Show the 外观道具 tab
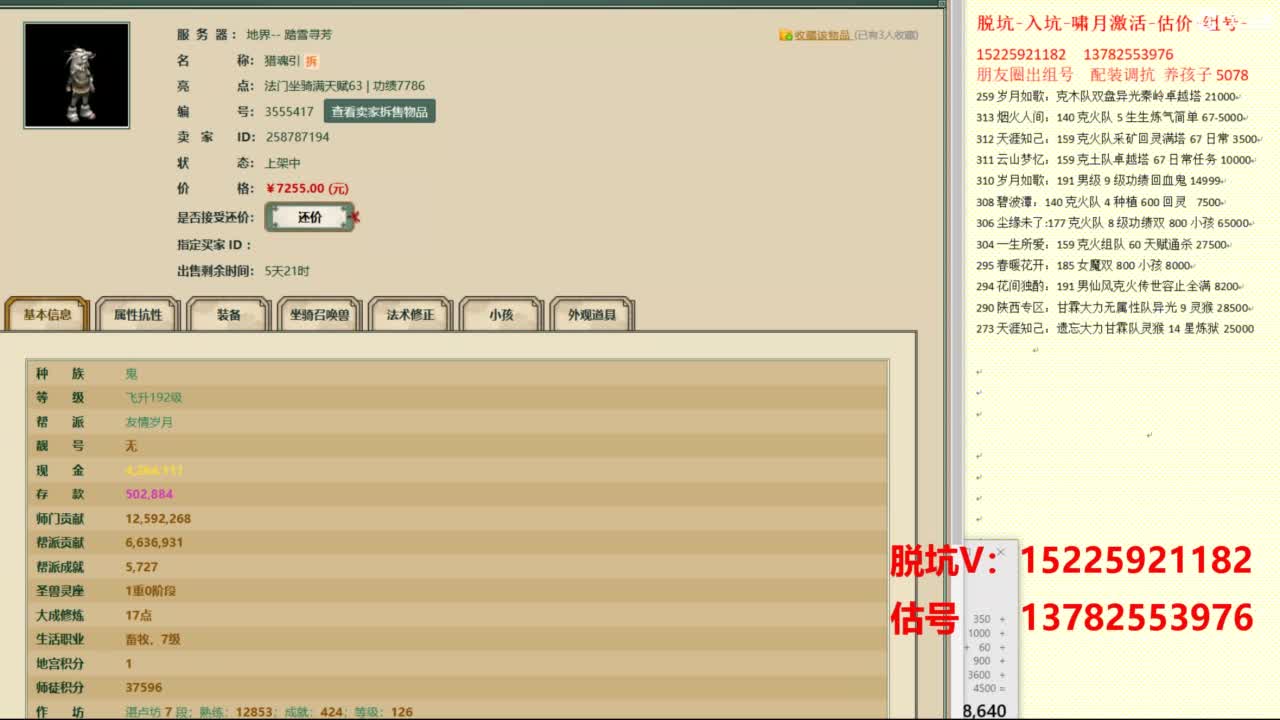Viewport: 1280px width, 720px height. point(592,314)
